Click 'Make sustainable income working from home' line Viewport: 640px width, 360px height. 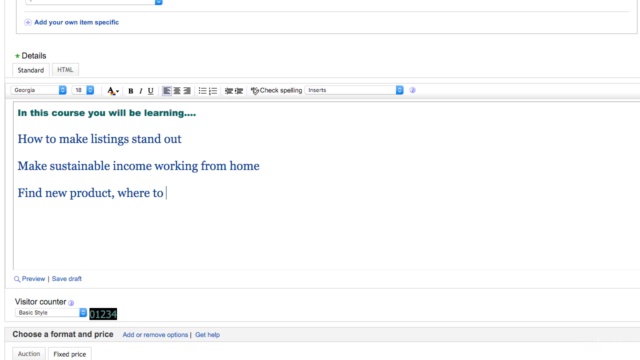click(x=138, y=166)
